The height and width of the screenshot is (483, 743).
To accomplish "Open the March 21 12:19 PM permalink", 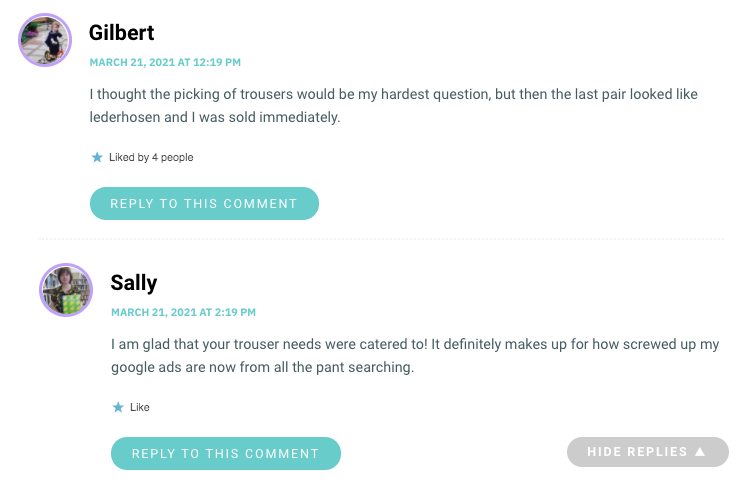I will pyautogui.click(x=165, y=62).
